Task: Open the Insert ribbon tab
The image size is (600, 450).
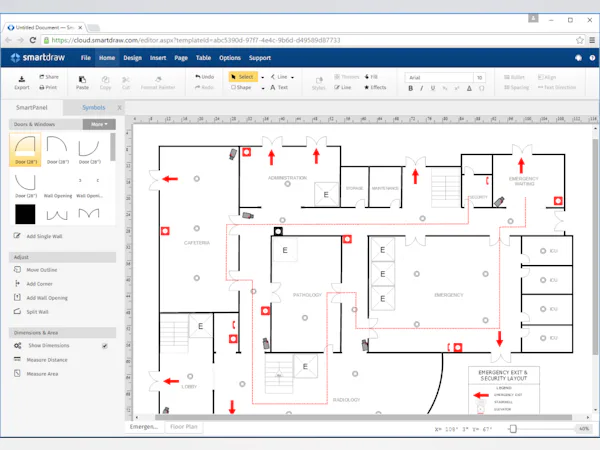Action: coord(158,58)
